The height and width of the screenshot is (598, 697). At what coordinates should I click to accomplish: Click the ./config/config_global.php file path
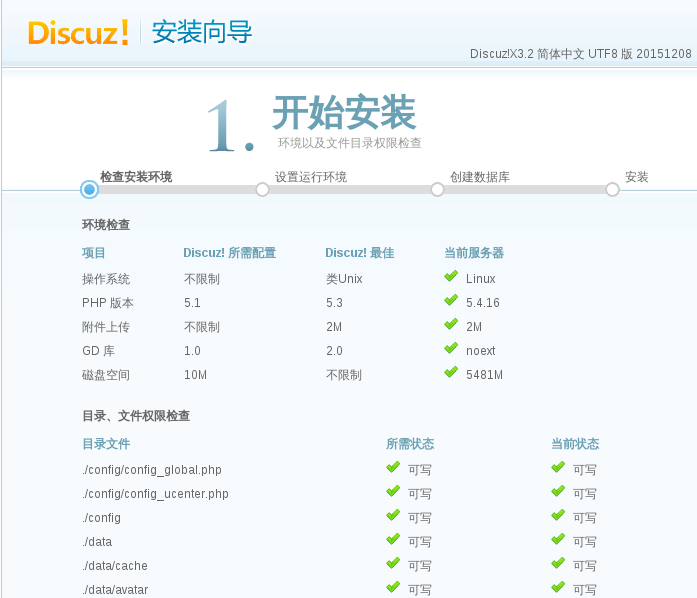[152, 470]
